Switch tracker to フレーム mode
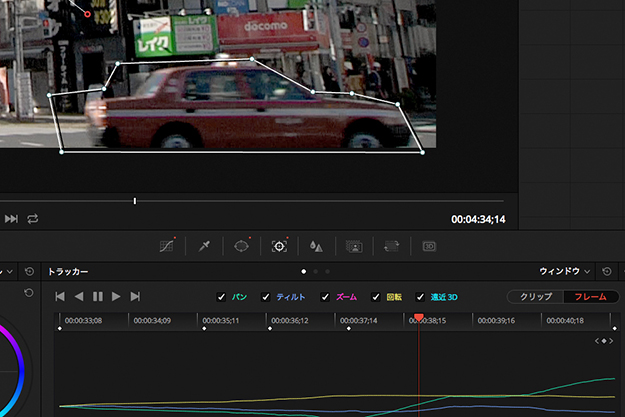The image size is (625, 417). 591,297
